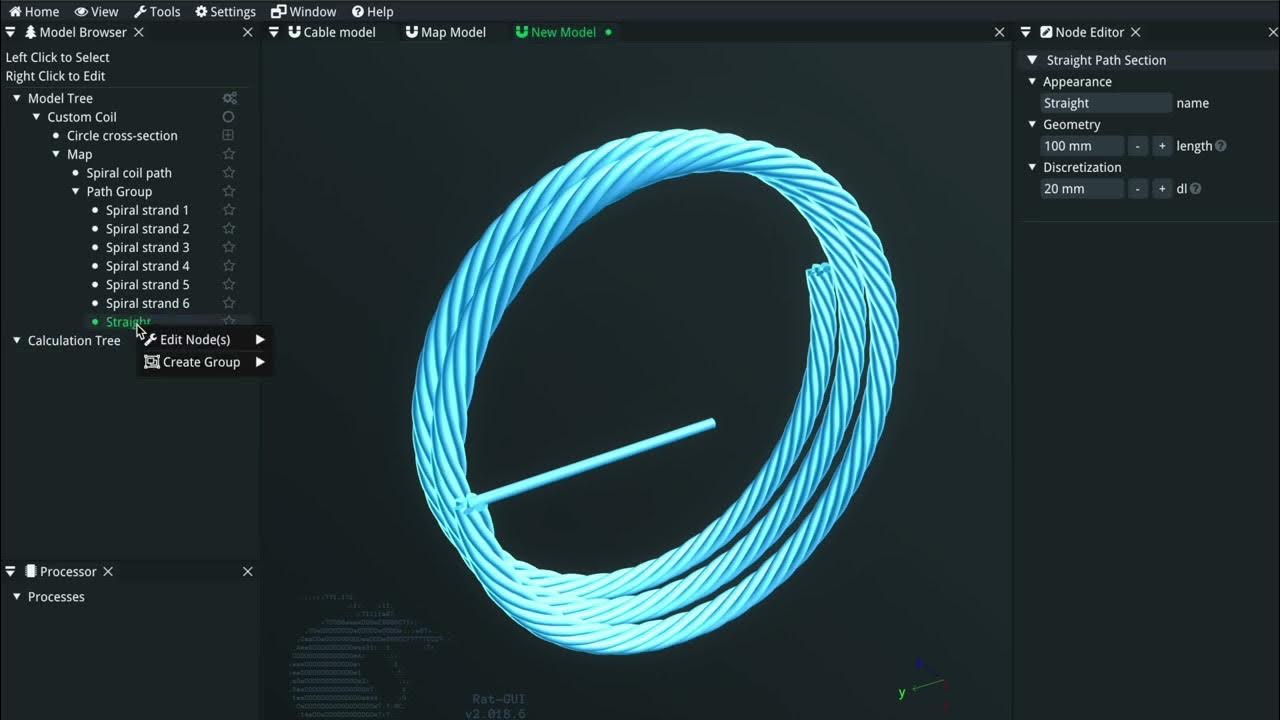Switch to the Cable model tab
Screen dimensions: 1280x720
tap(332, 32)
